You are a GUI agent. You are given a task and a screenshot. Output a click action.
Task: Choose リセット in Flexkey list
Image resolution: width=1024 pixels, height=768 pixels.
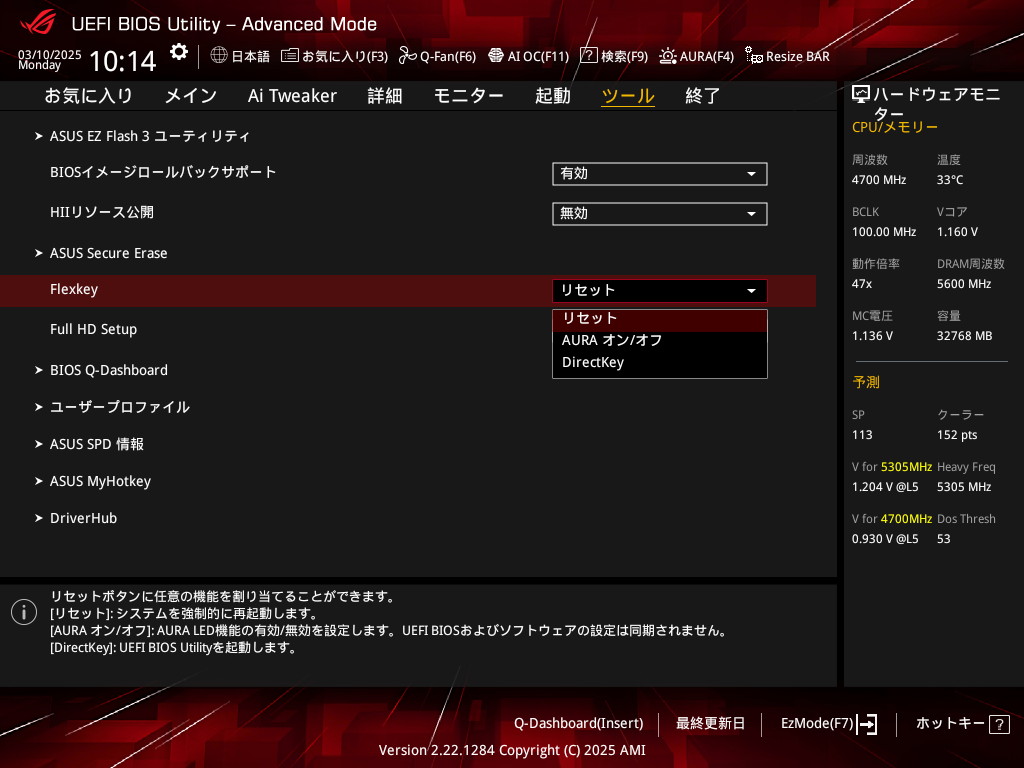coord(660,319)
